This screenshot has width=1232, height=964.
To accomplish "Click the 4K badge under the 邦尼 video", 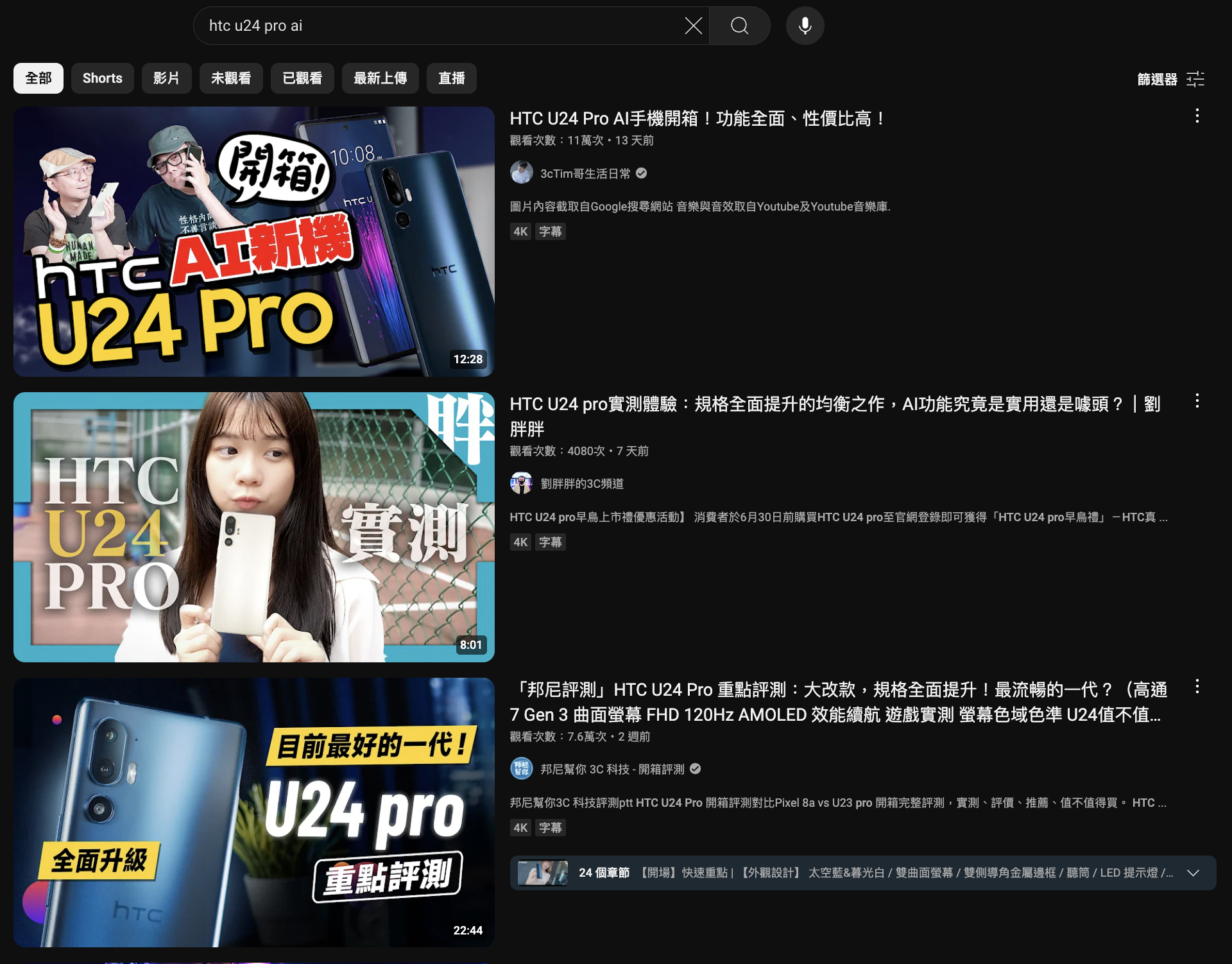I will tap(520, 828).
